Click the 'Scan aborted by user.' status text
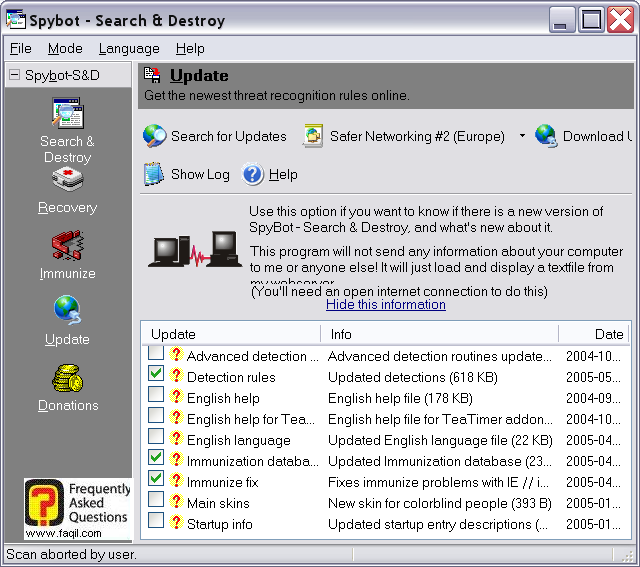Viewport: 640px width, 567px height. coord(71,554)
